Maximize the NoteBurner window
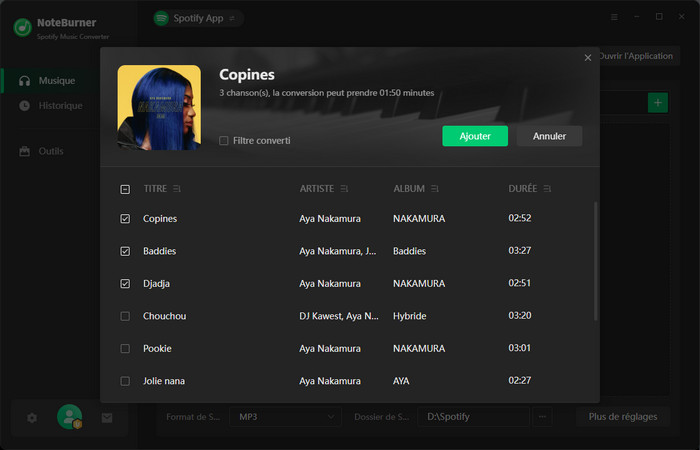 click(659, 17)
